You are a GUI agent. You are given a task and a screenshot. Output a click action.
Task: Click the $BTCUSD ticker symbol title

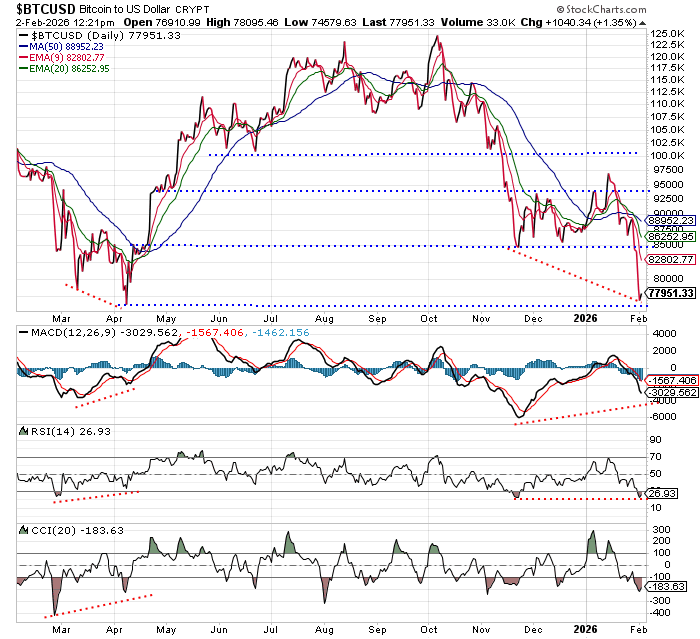[x=46, y=7]
